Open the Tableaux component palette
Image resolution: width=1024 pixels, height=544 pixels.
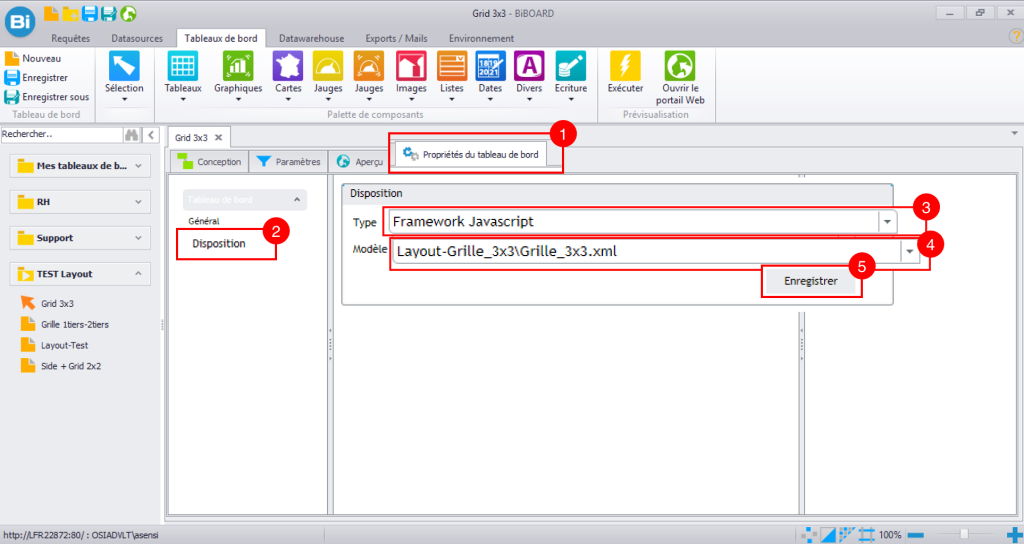183,66
